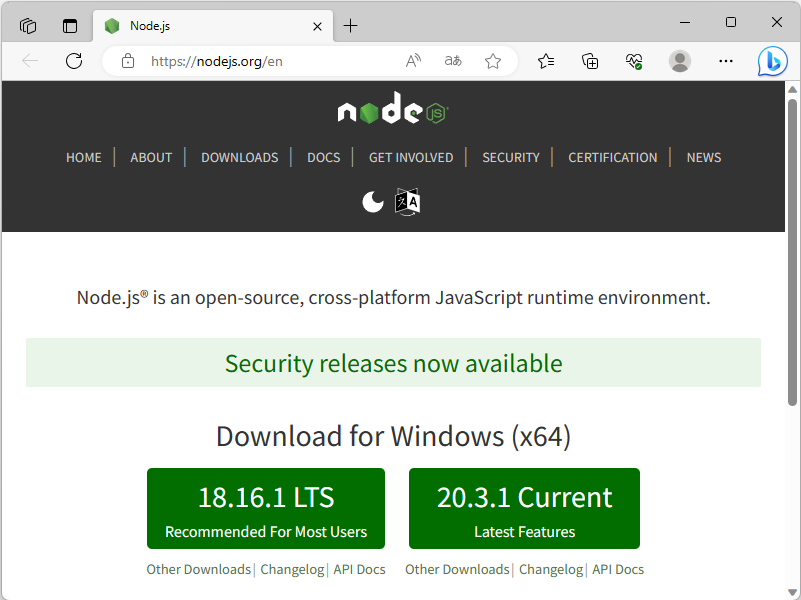Screen dimensions: 801x600
Task: Toggle dark mode with the moon icon
Action: tap(372, 200)
